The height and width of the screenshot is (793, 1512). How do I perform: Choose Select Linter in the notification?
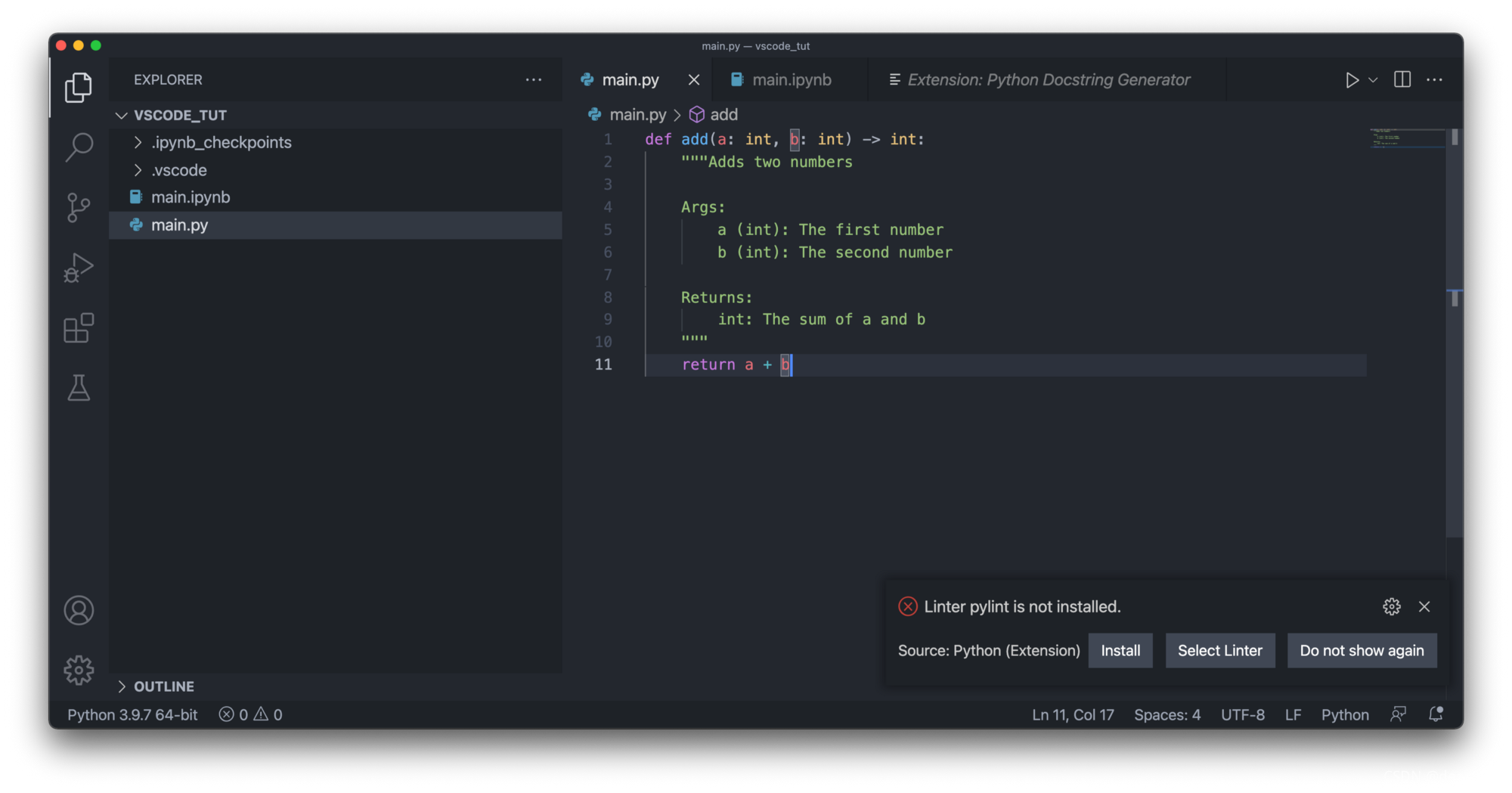tap(1219, 650)
